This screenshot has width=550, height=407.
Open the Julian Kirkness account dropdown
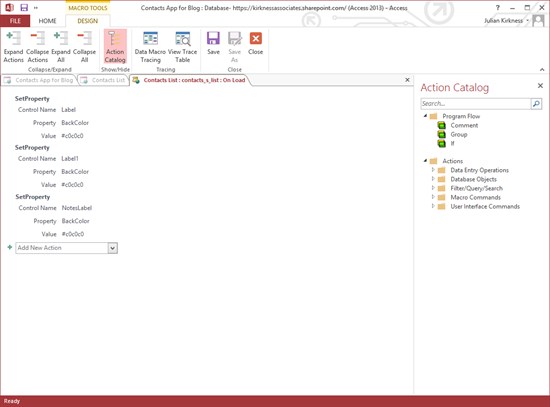(527, 21)
